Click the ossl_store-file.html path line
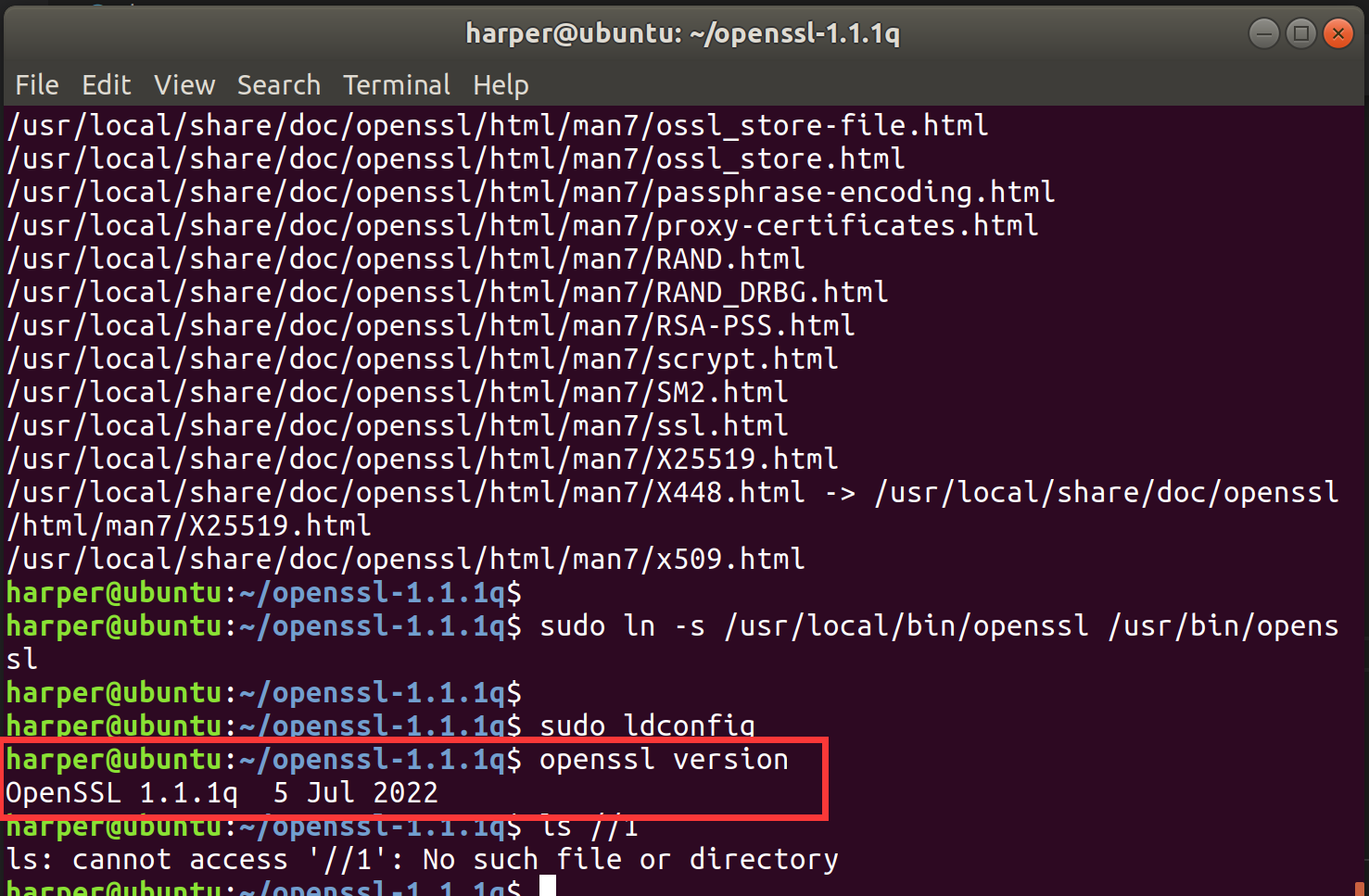The height and width of the screenshot is (896, 1369). 497,126
